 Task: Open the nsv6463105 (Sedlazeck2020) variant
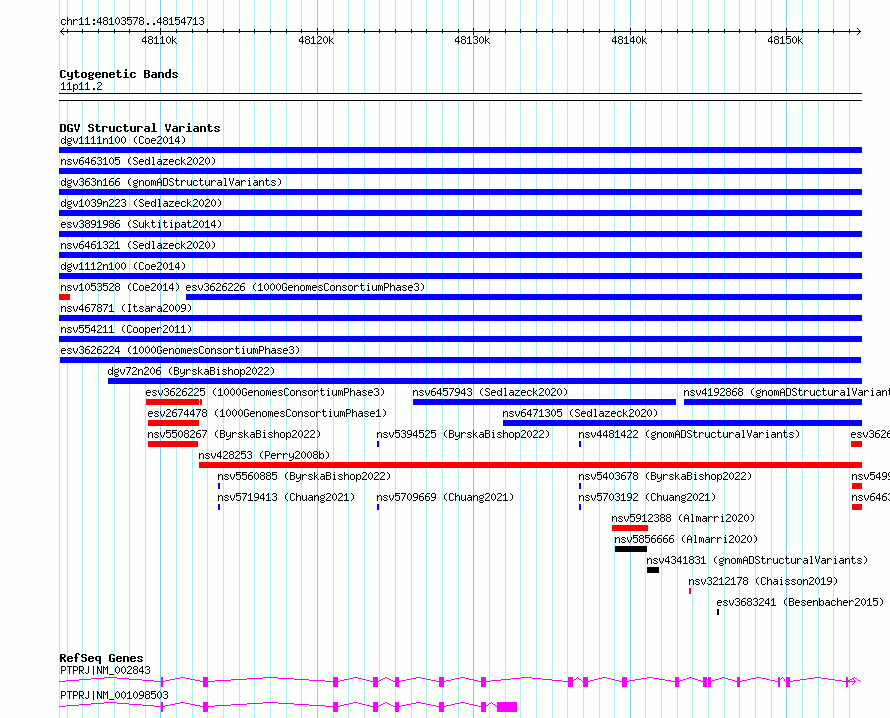pyautogui.click(x=138, y=161)
